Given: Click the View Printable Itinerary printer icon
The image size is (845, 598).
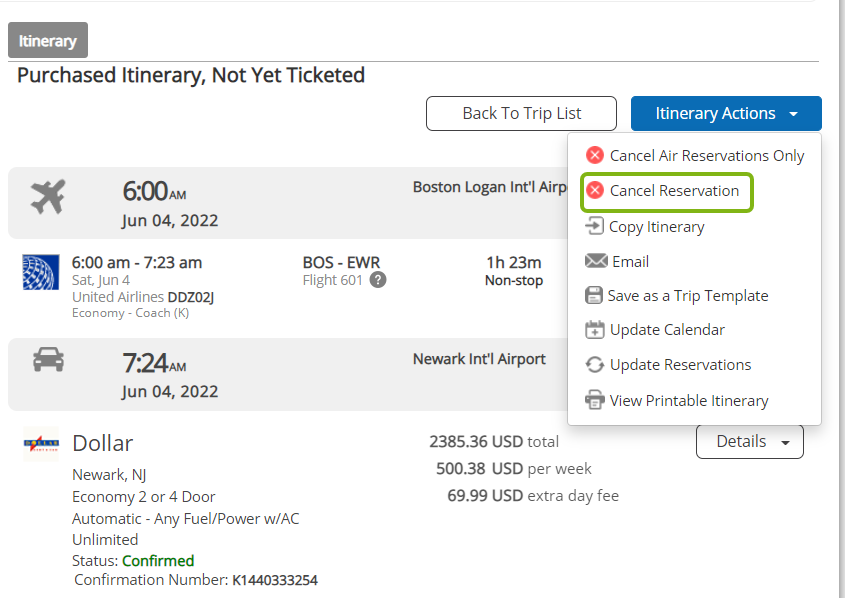Looking at the screenshot, I should pyautogui.click(x=594, y=400).
